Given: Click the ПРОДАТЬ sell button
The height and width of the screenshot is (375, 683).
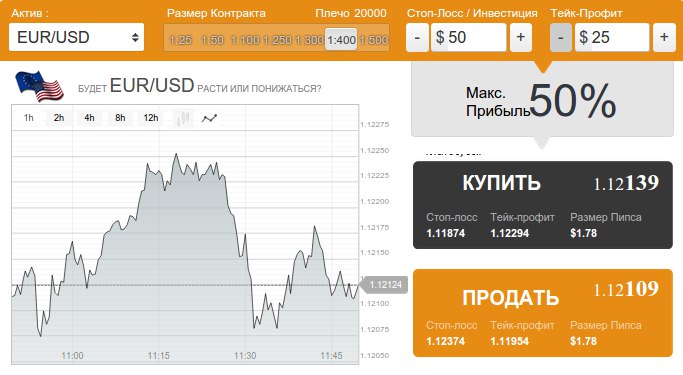Looking at the screenshot, I should click(x=543, y=313).
